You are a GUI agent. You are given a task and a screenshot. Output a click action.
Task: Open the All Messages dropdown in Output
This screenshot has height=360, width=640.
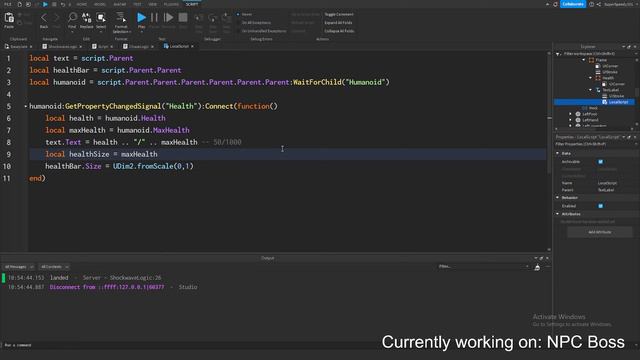(x=18, y=267)
